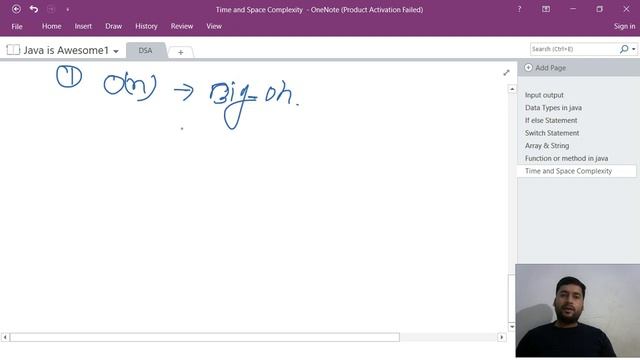Open the History ribbon tab
Image resolution: width=640 pixels, height=360 pixels.
tap(146, 26)
